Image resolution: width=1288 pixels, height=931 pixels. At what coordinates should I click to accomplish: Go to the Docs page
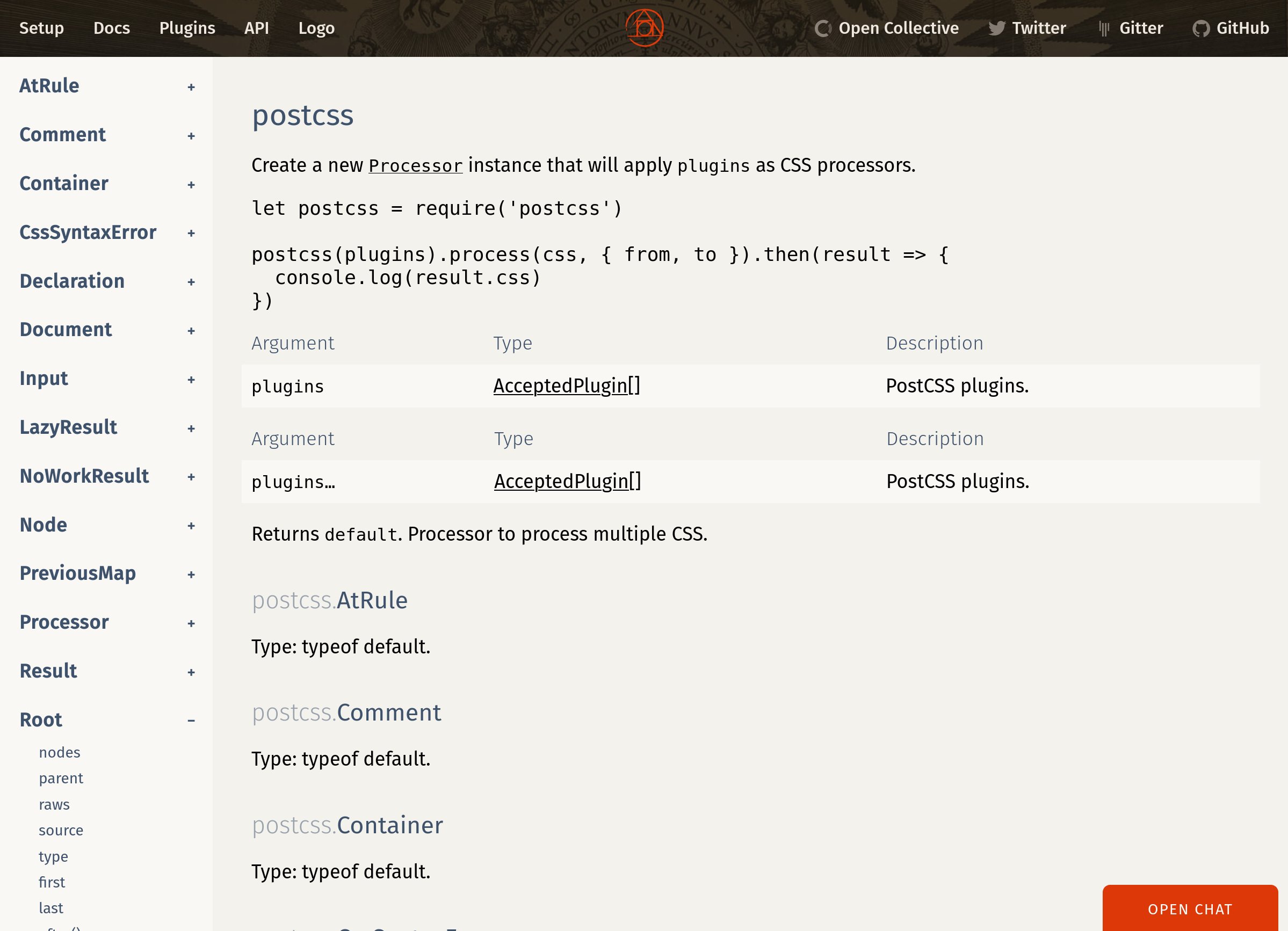(x=112, y=28)
